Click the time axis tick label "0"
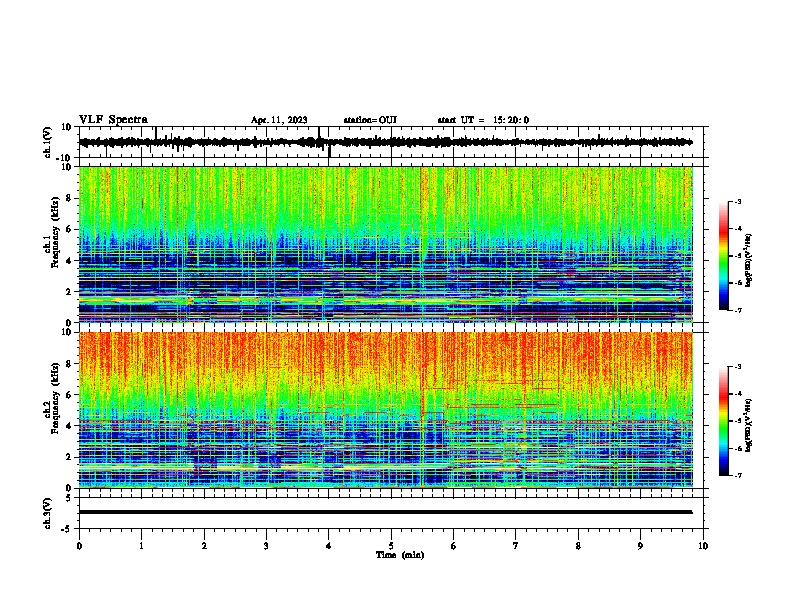 (x=79, y=546)
